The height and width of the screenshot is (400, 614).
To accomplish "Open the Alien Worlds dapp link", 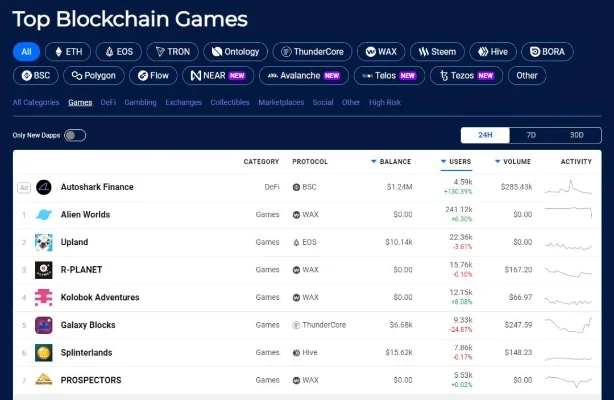I will (x=85, y=215).
